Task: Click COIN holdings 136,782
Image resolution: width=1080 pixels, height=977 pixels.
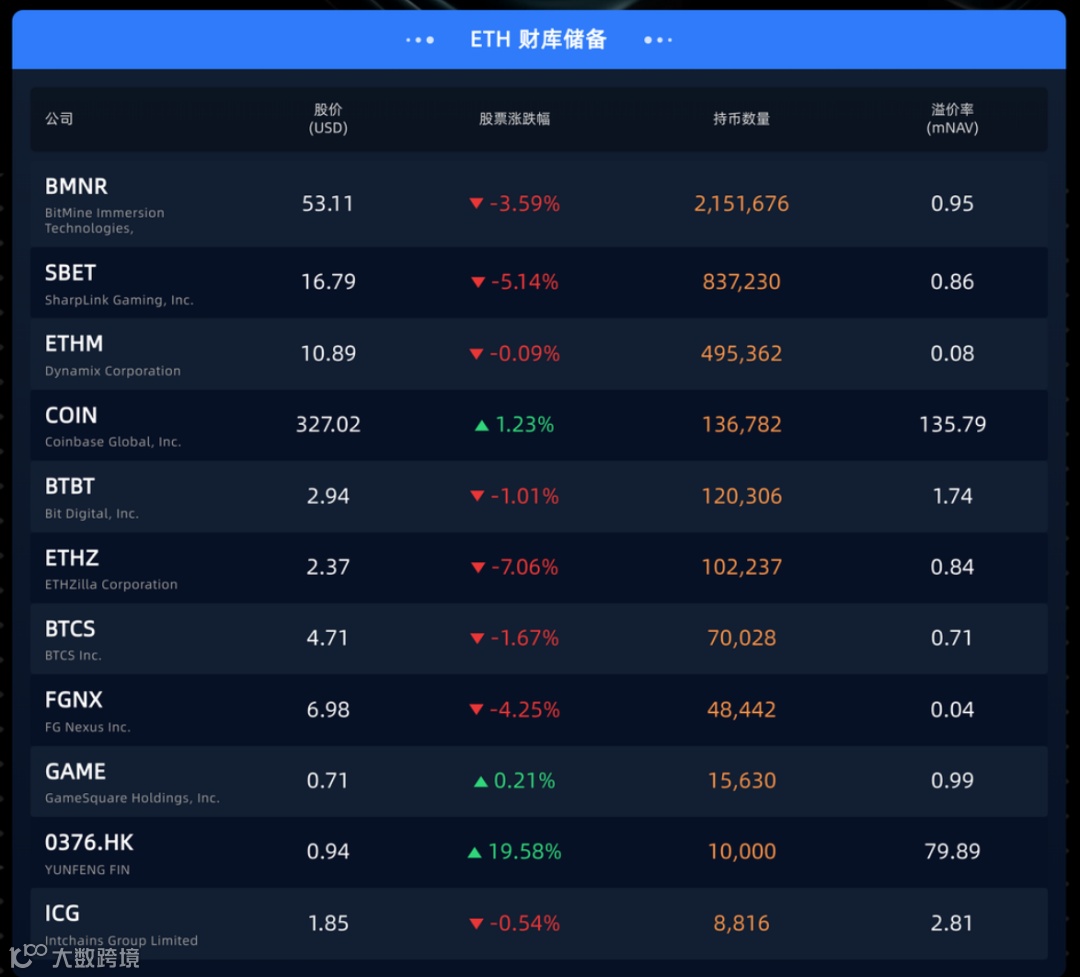Action: pyautogui.click(x=741, y=424)
